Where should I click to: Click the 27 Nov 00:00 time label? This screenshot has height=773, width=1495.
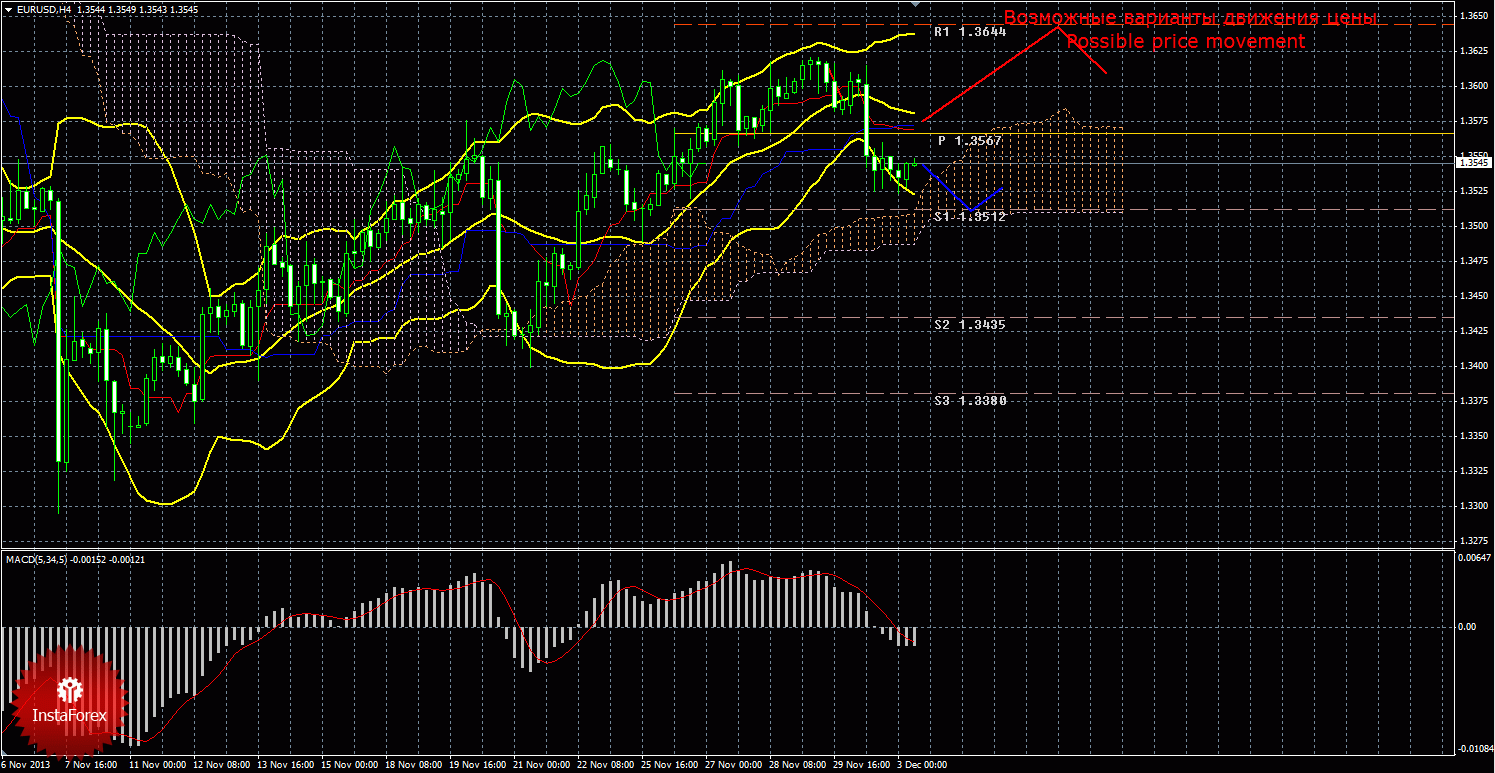[x=735, y=764]
